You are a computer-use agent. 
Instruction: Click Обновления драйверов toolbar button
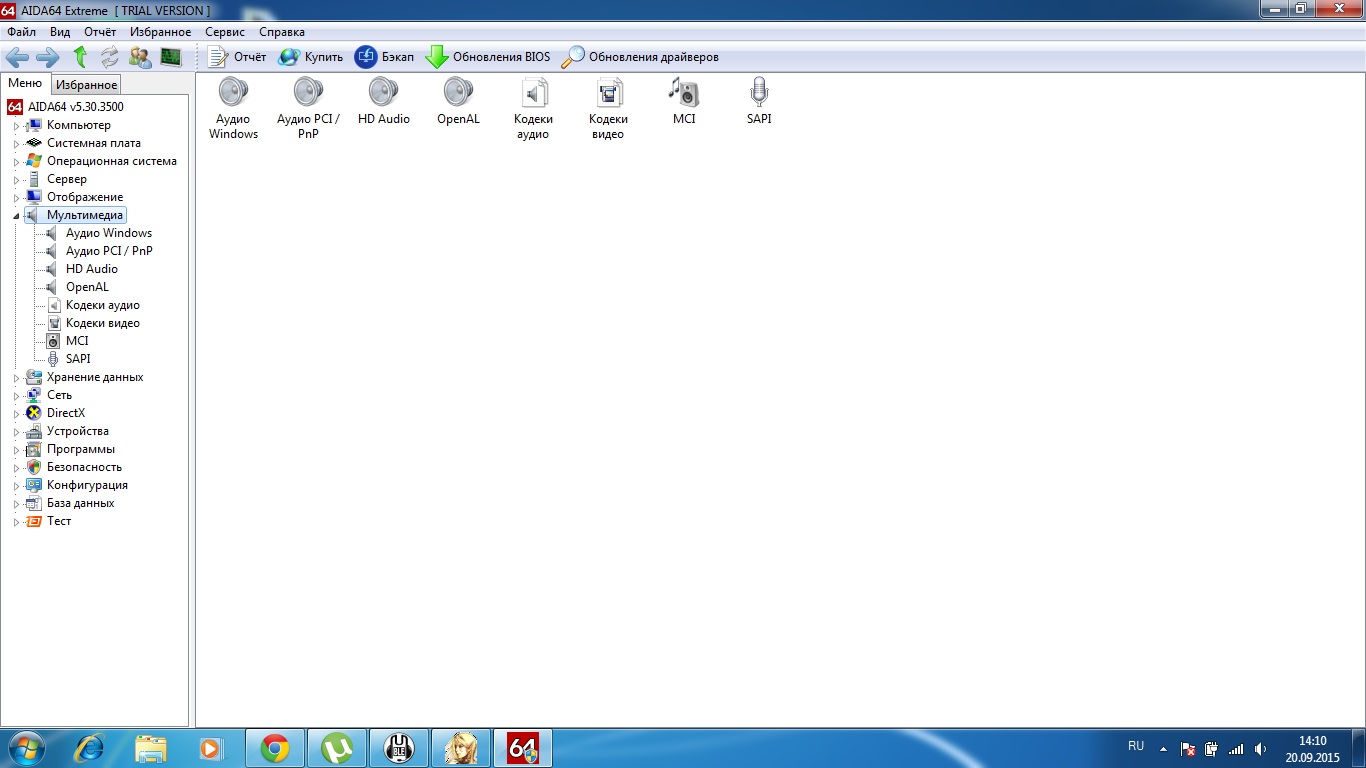(639, 57)
